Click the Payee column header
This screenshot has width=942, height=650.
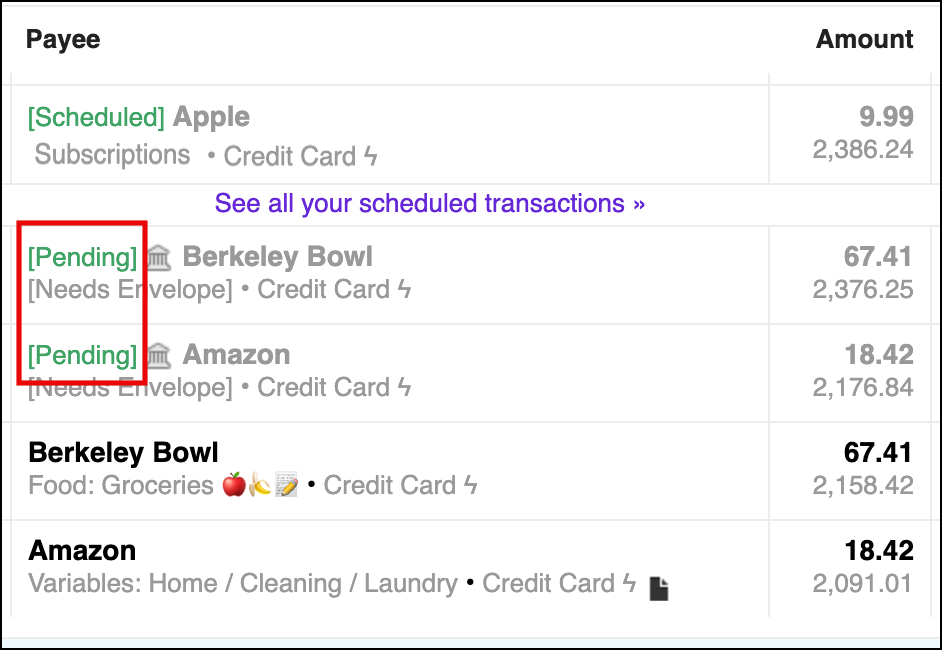63,40
